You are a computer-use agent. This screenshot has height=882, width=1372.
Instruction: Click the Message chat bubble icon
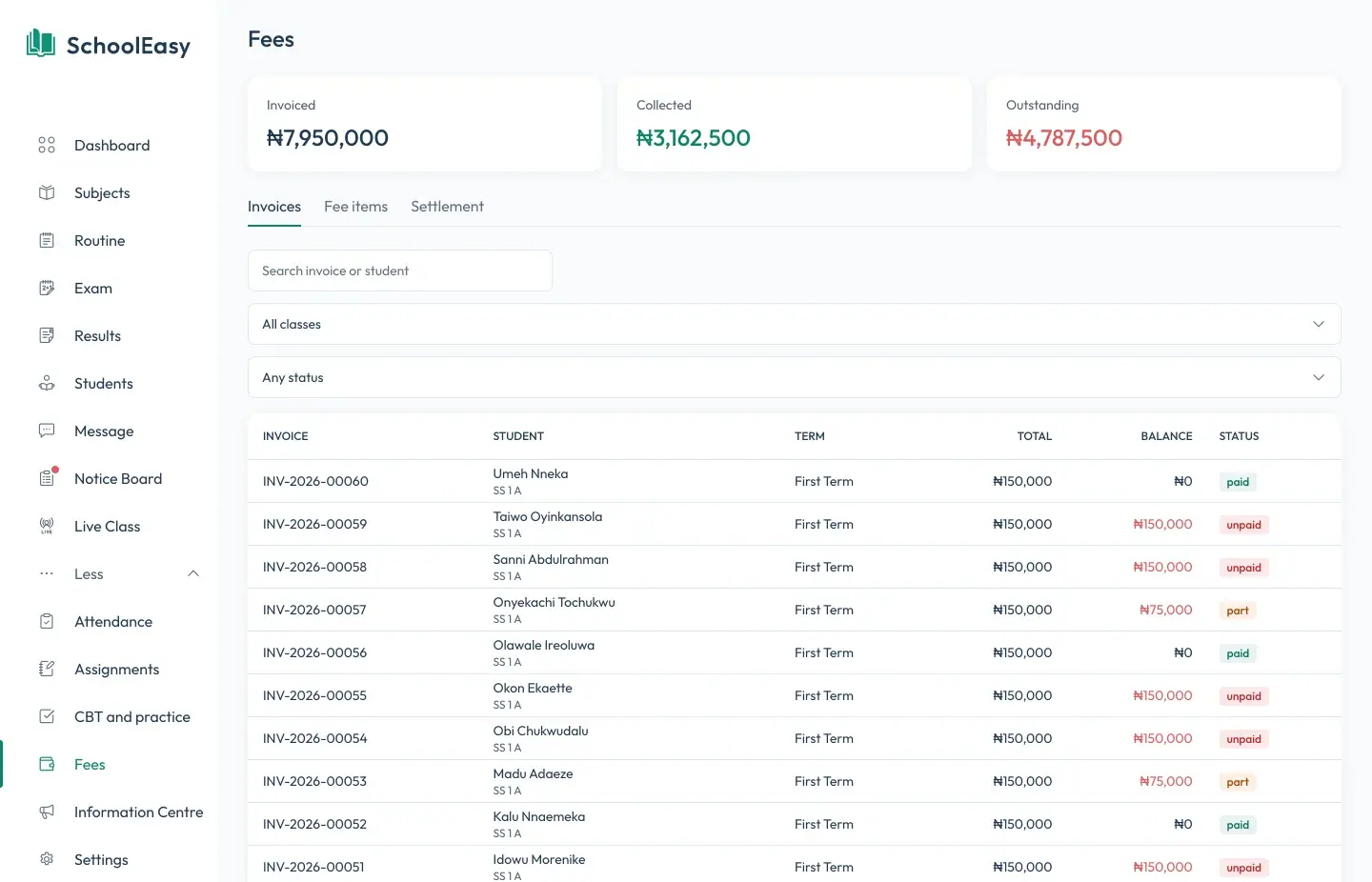(x=47, y=431)
